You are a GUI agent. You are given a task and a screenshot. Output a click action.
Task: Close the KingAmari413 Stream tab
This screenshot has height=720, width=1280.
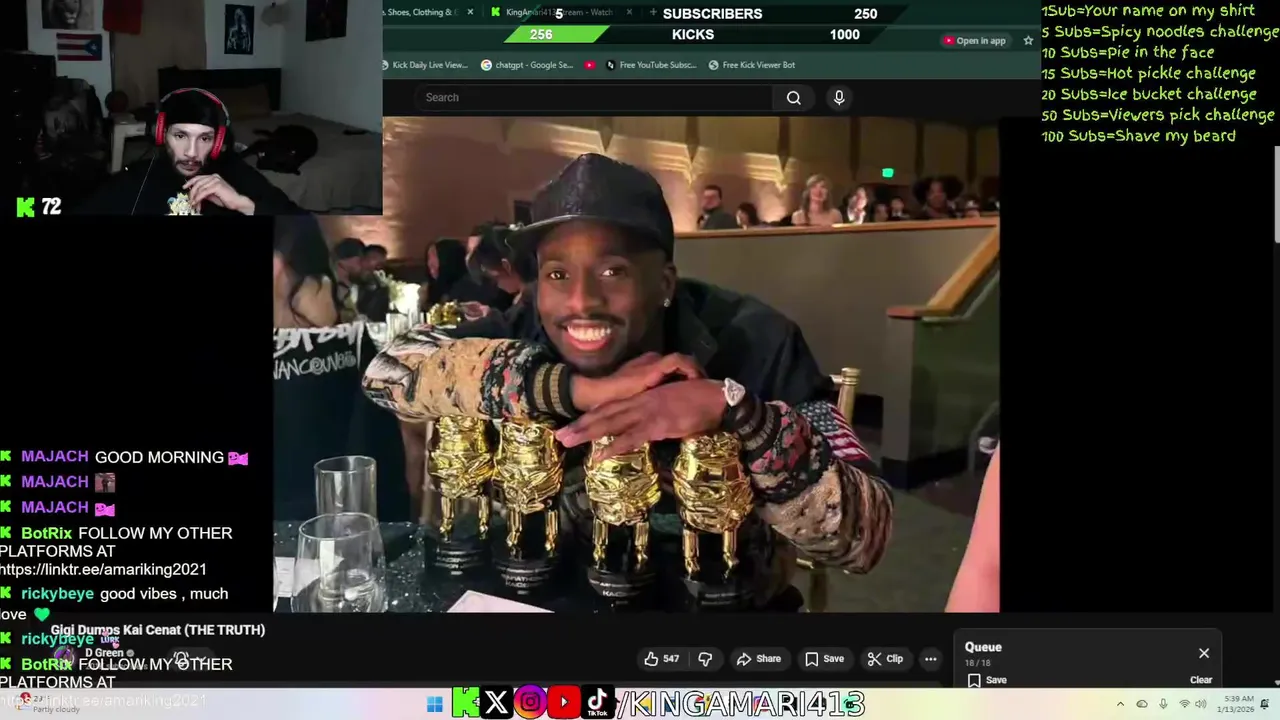(629, 12)
